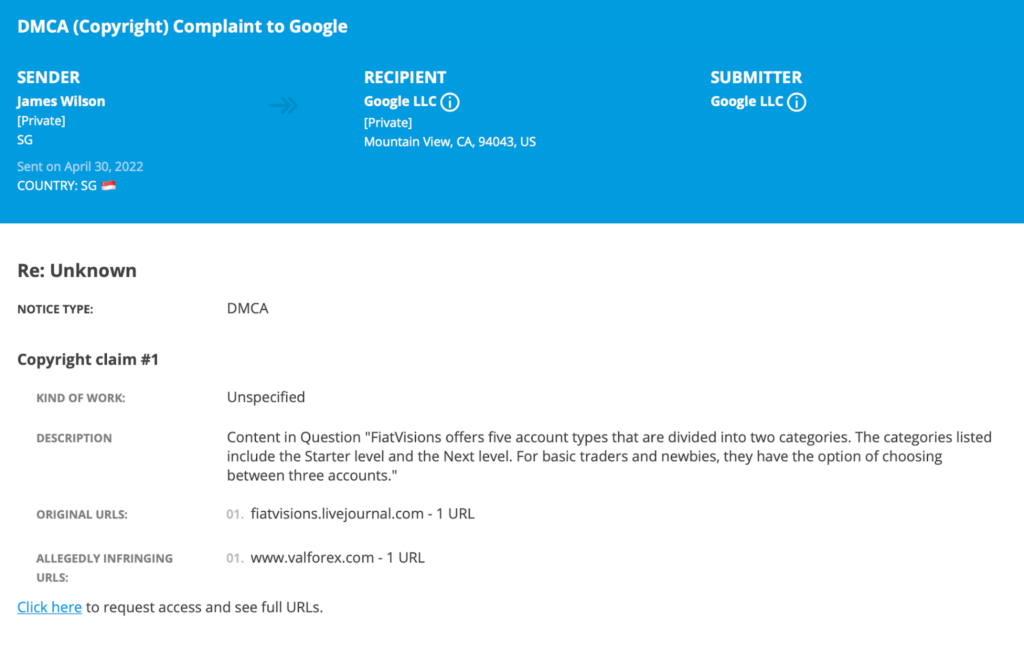
Task: Click the 'Sent on April 30, 2022' date
Action: [80, 166]
